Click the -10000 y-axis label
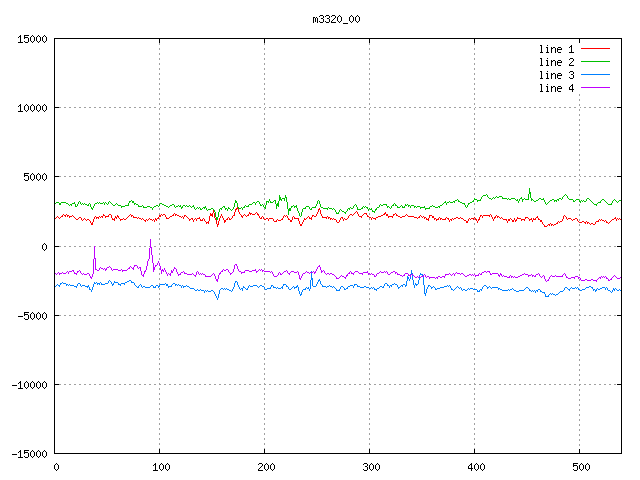The image size is (640, 480). pyautogui.click(x=29, y=385)
